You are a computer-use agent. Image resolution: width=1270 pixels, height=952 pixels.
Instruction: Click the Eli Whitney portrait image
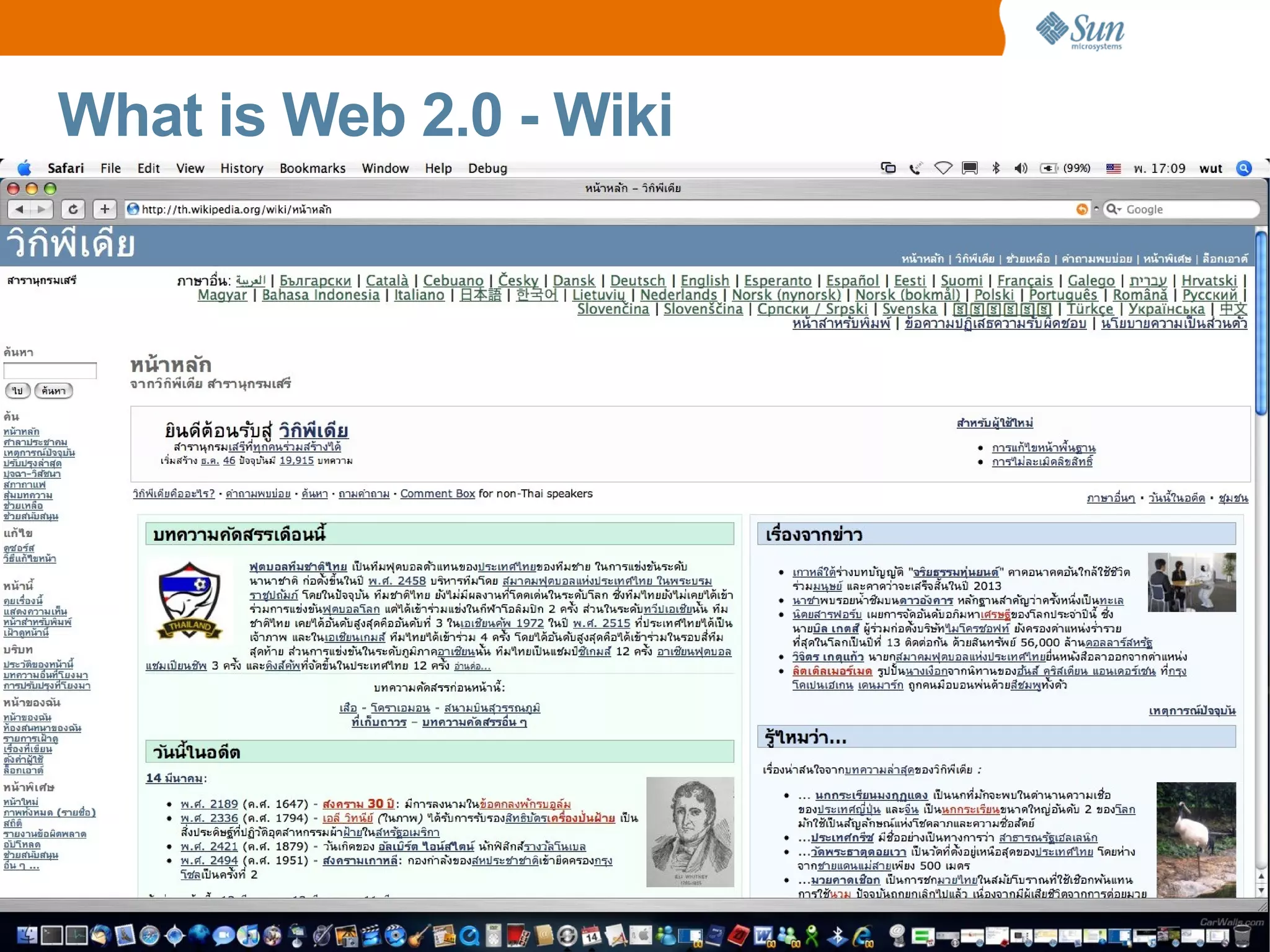690,832
